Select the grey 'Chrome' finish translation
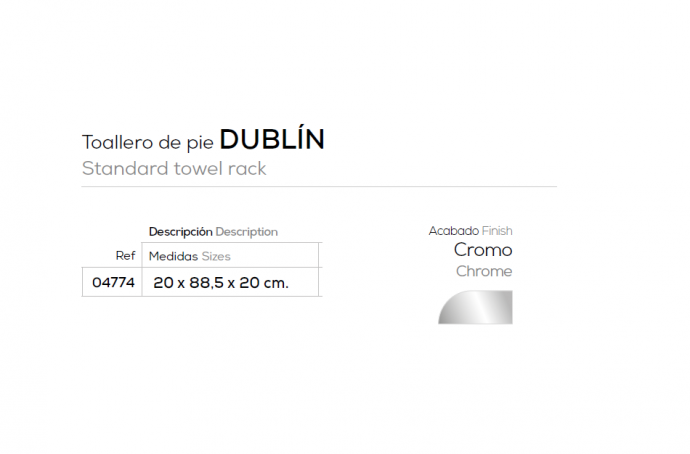690x454 pixels. coord(484,271)
